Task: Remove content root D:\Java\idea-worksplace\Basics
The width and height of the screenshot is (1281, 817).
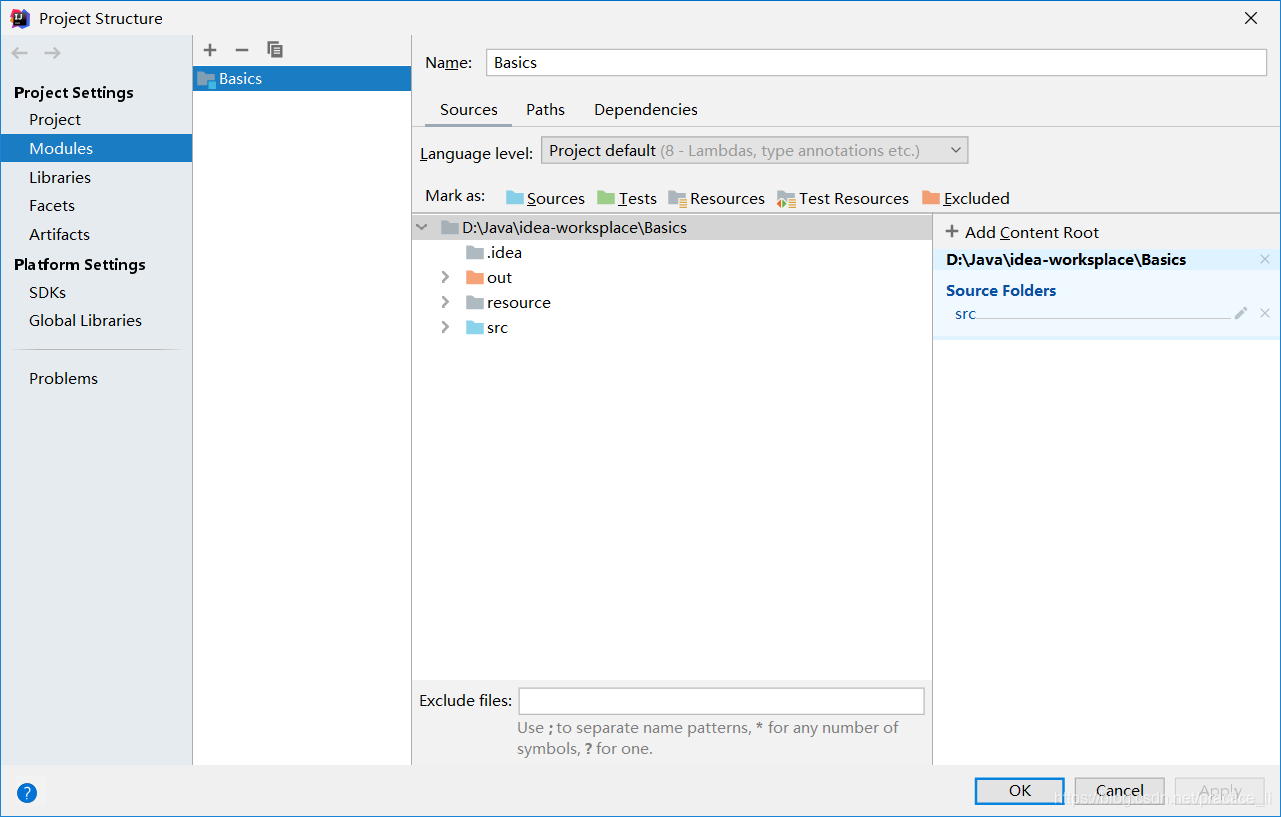Action: (1265, 260)
